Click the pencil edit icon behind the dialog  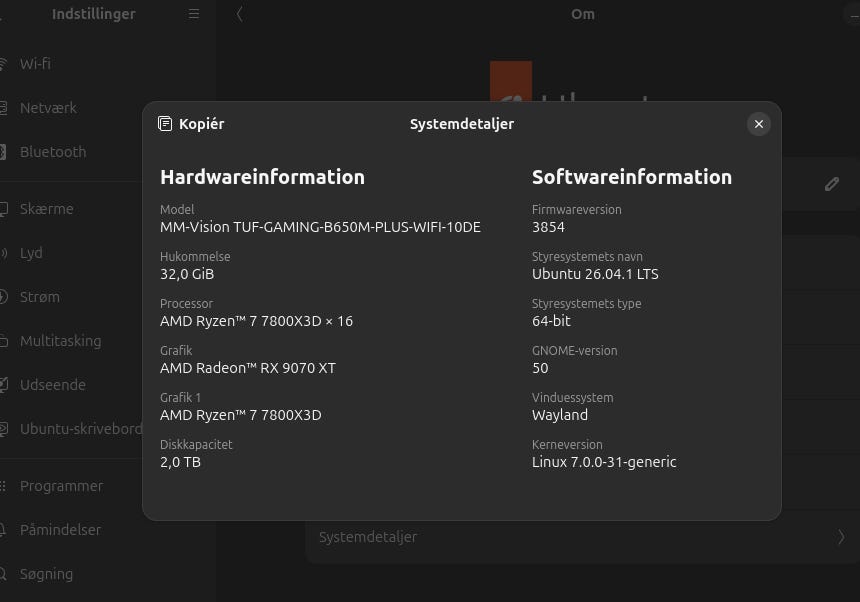831,184
